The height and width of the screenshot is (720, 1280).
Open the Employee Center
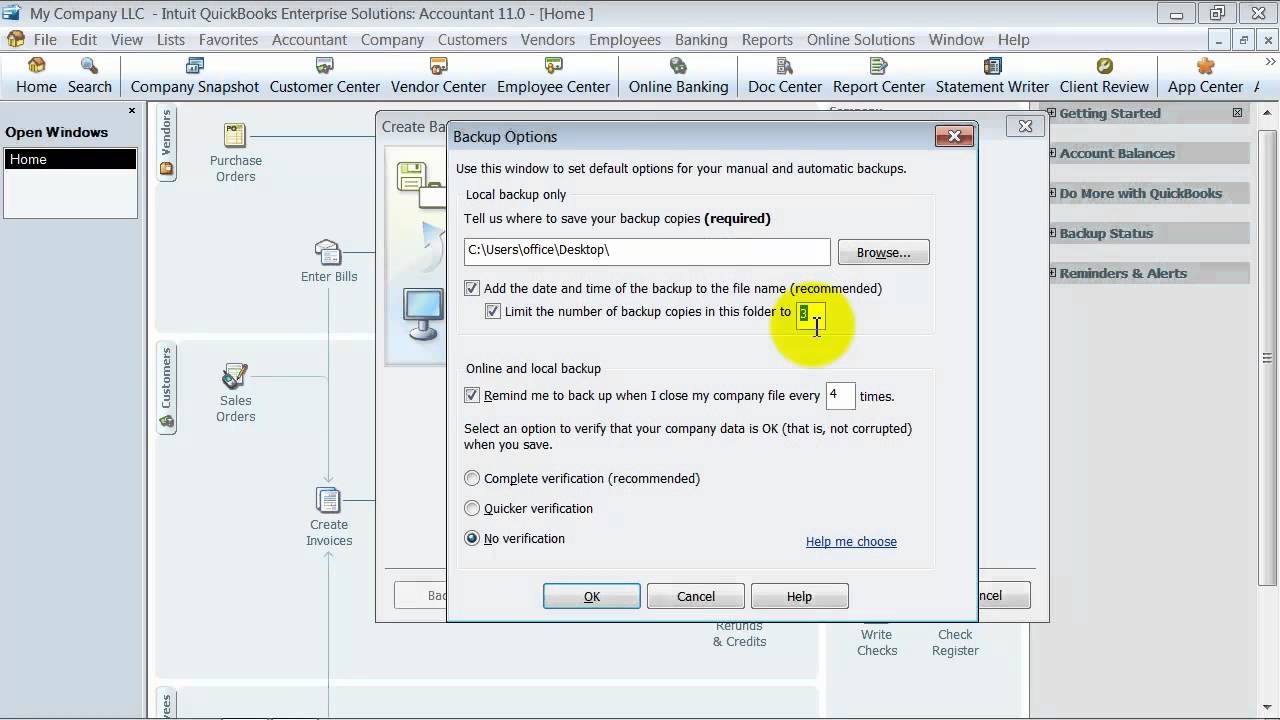tap(553, 76)
